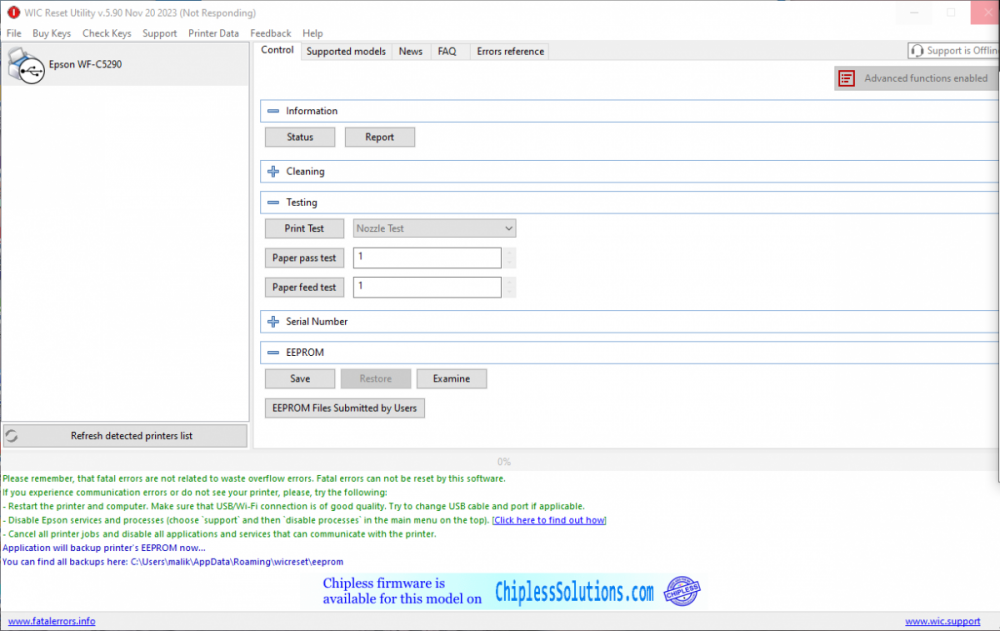Click the Paper feed test count field
Screen dimensions: 1000x631
(x=427, y=287)
